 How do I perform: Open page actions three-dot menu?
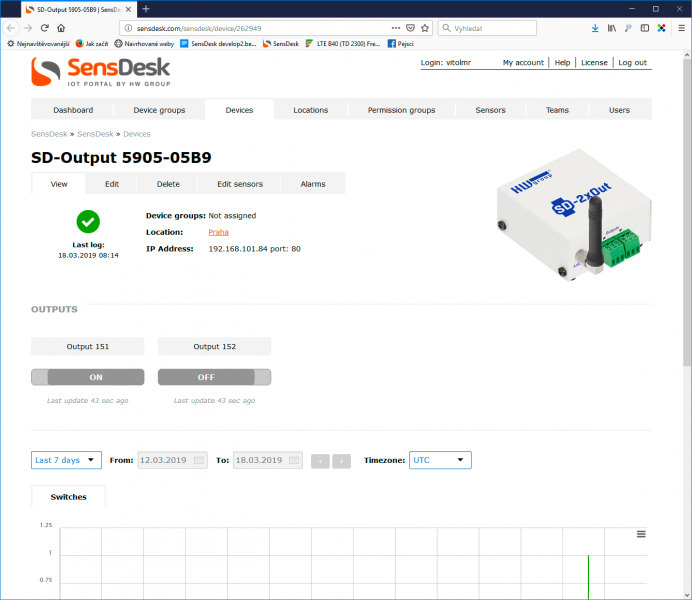pos(396,28)
